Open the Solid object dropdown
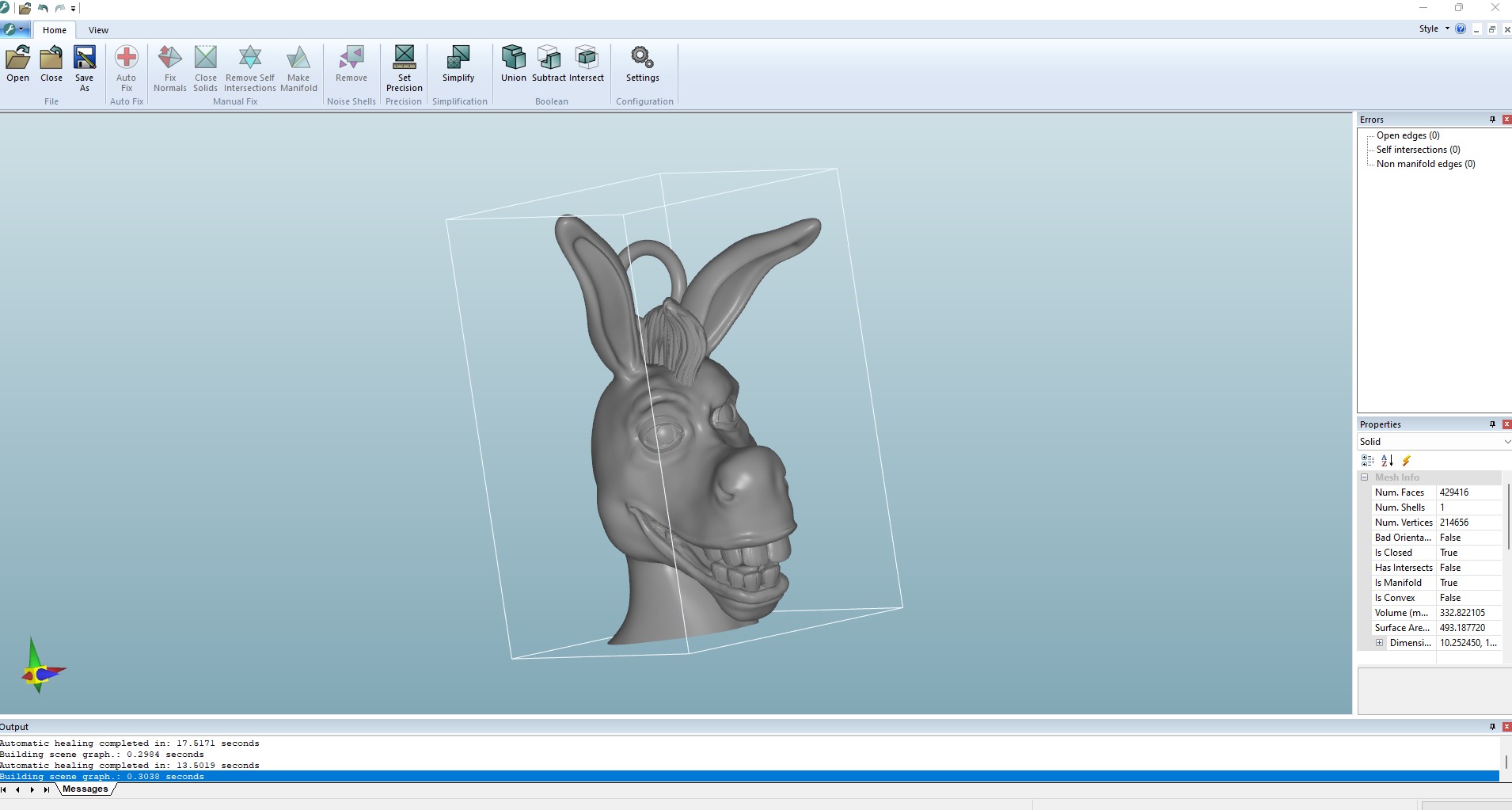 coord(1434,442)
